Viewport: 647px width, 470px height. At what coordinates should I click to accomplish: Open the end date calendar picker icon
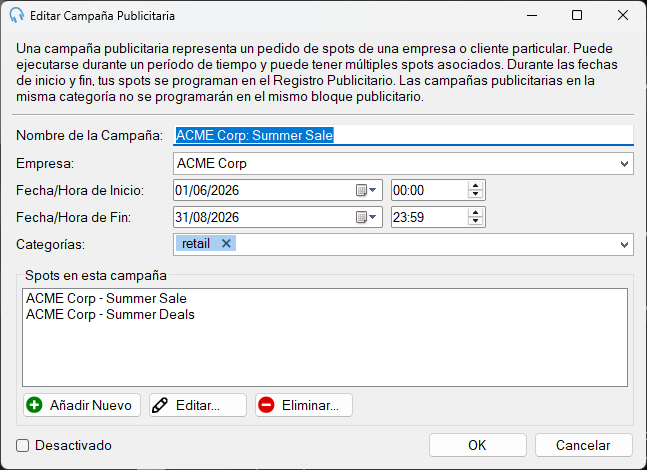click(x=366, y=217)
